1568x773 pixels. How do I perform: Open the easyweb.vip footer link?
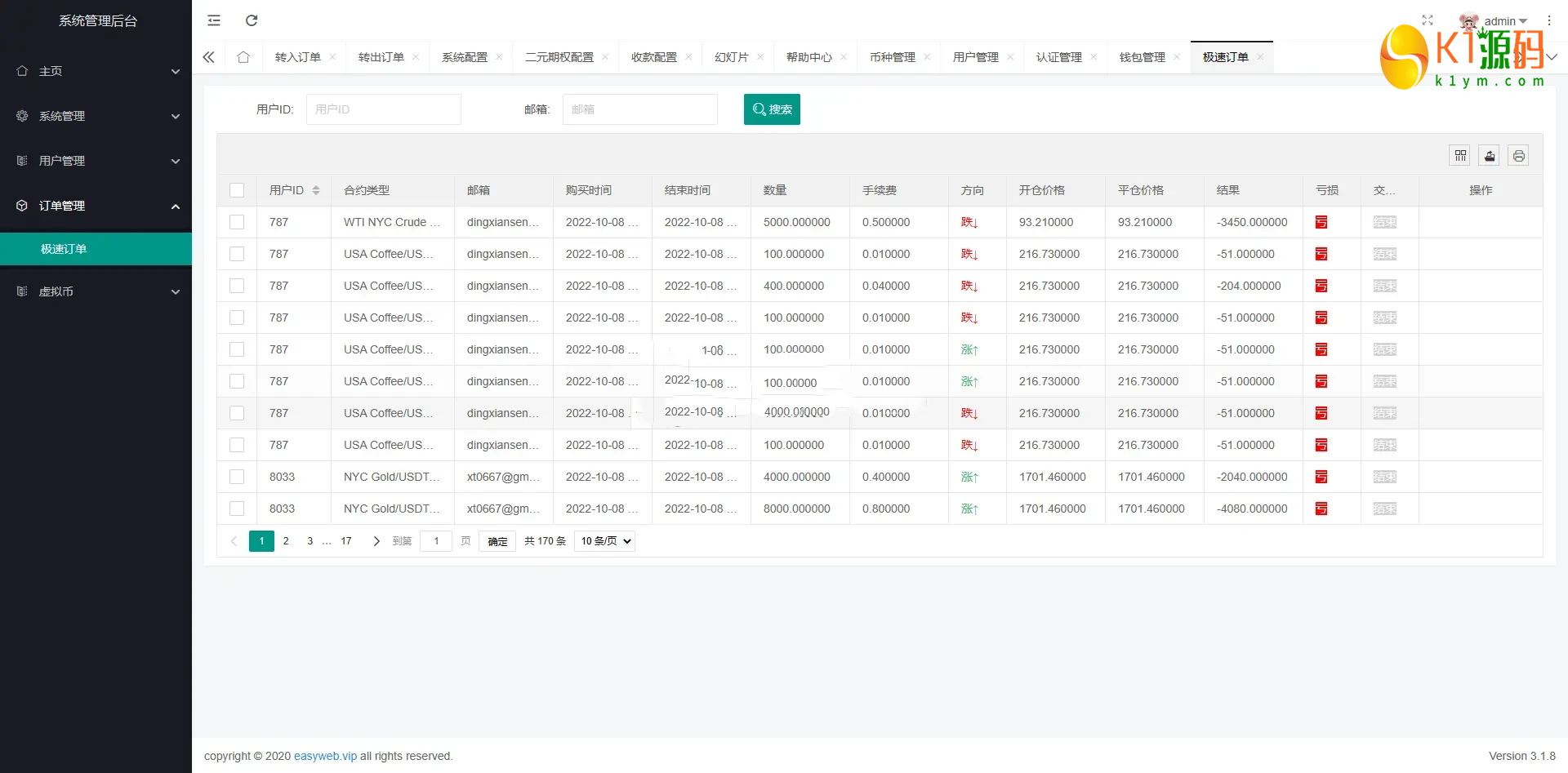(325, 756)
